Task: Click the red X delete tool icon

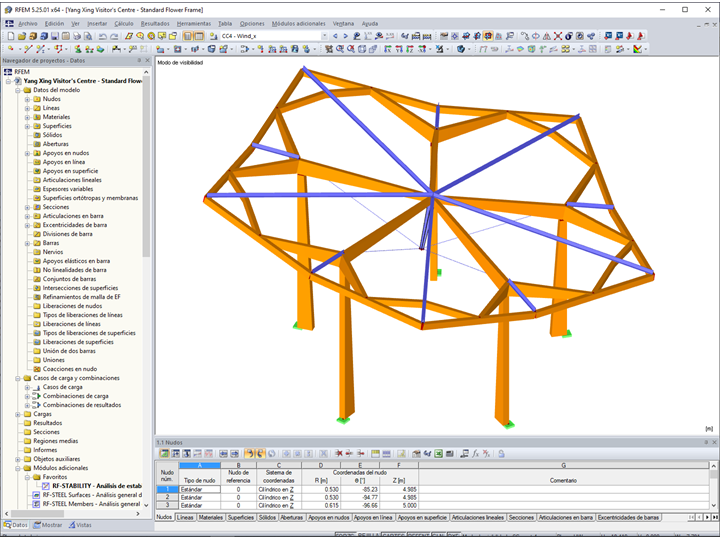Action: pos(558,36)
